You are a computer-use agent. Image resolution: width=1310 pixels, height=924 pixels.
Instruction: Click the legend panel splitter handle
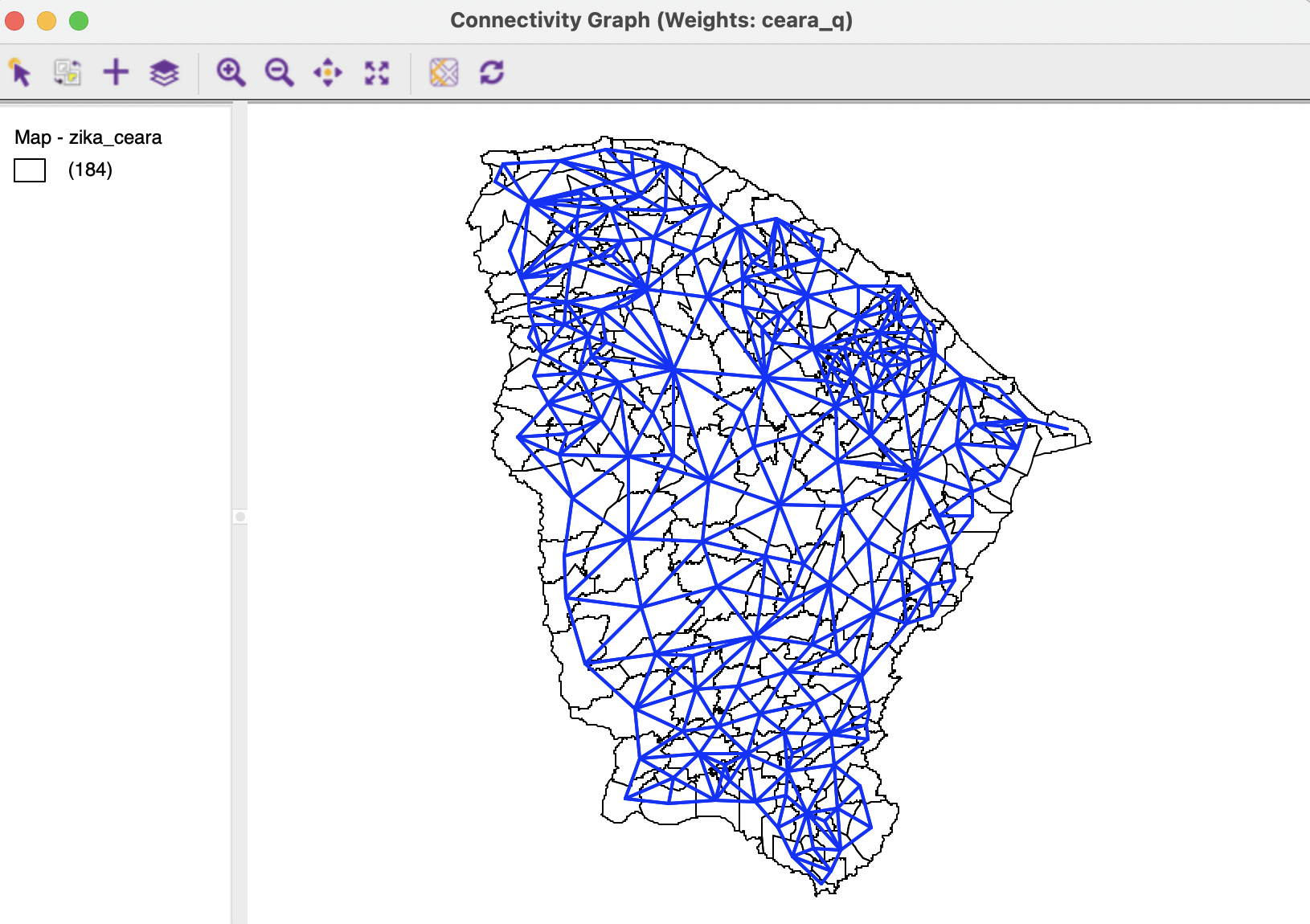point(239,517)
